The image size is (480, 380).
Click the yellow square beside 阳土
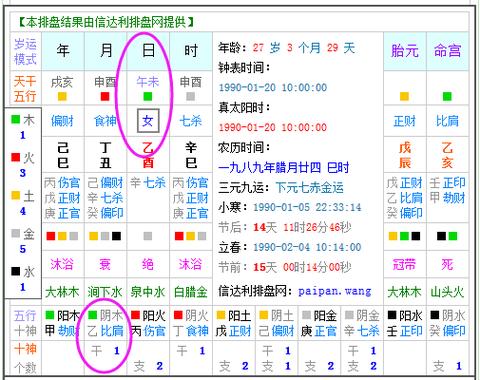pyautogui.click(x=221, y=315)
